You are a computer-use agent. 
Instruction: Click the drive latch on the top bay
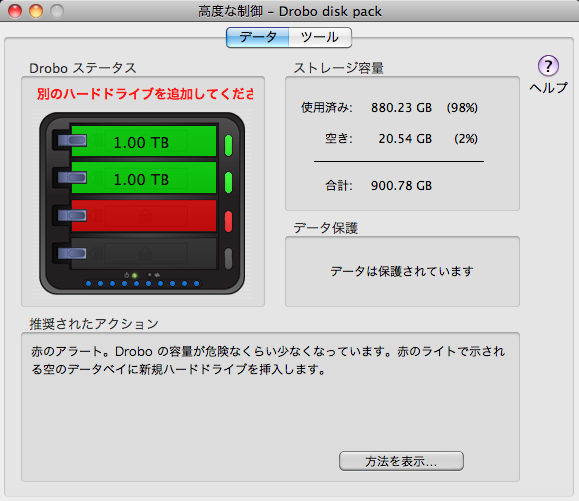[72, 140]
